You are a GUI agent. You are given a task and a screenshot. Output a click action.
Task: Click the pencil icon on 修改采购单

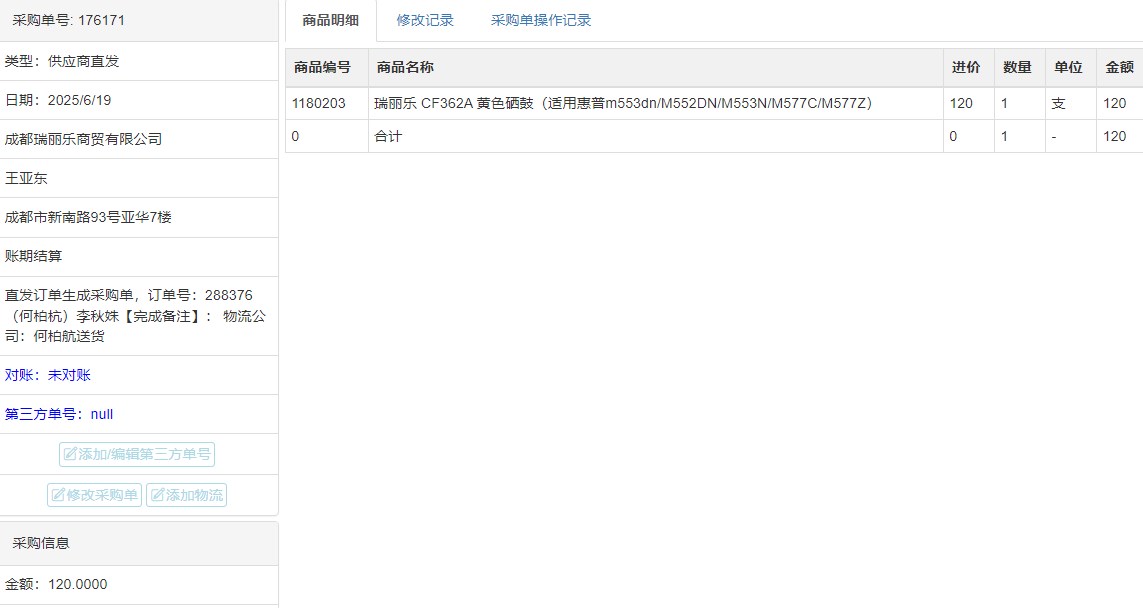pyautogui.click(x=58, y=495)
